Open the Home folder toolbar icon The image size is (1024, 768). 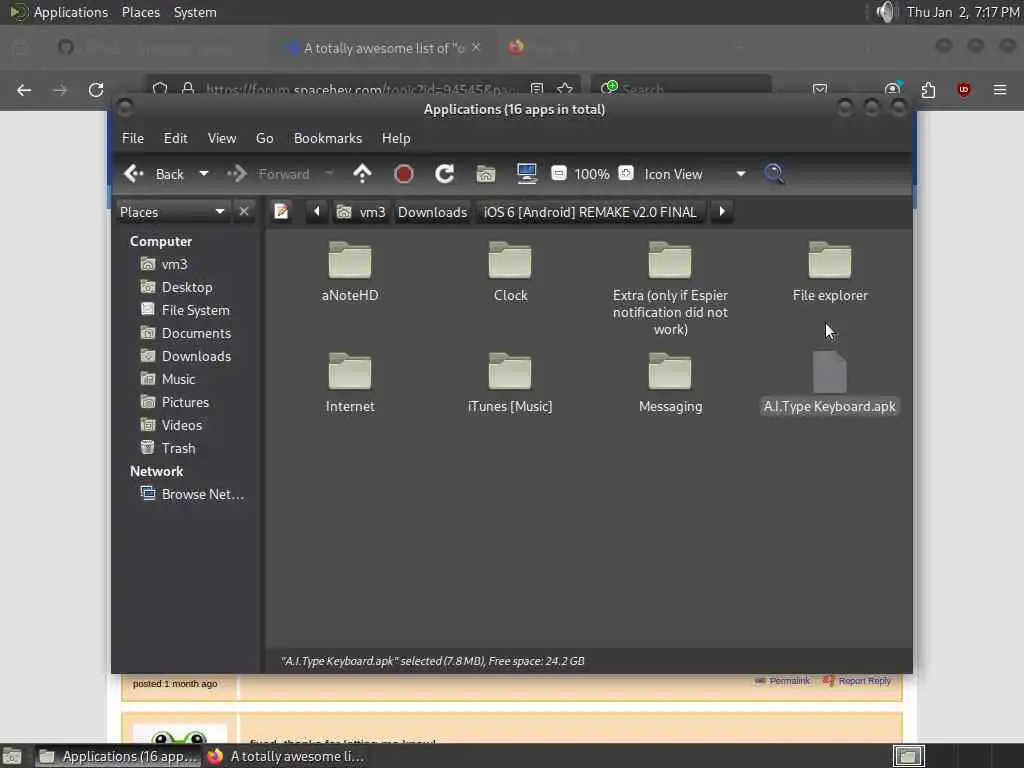486,174
